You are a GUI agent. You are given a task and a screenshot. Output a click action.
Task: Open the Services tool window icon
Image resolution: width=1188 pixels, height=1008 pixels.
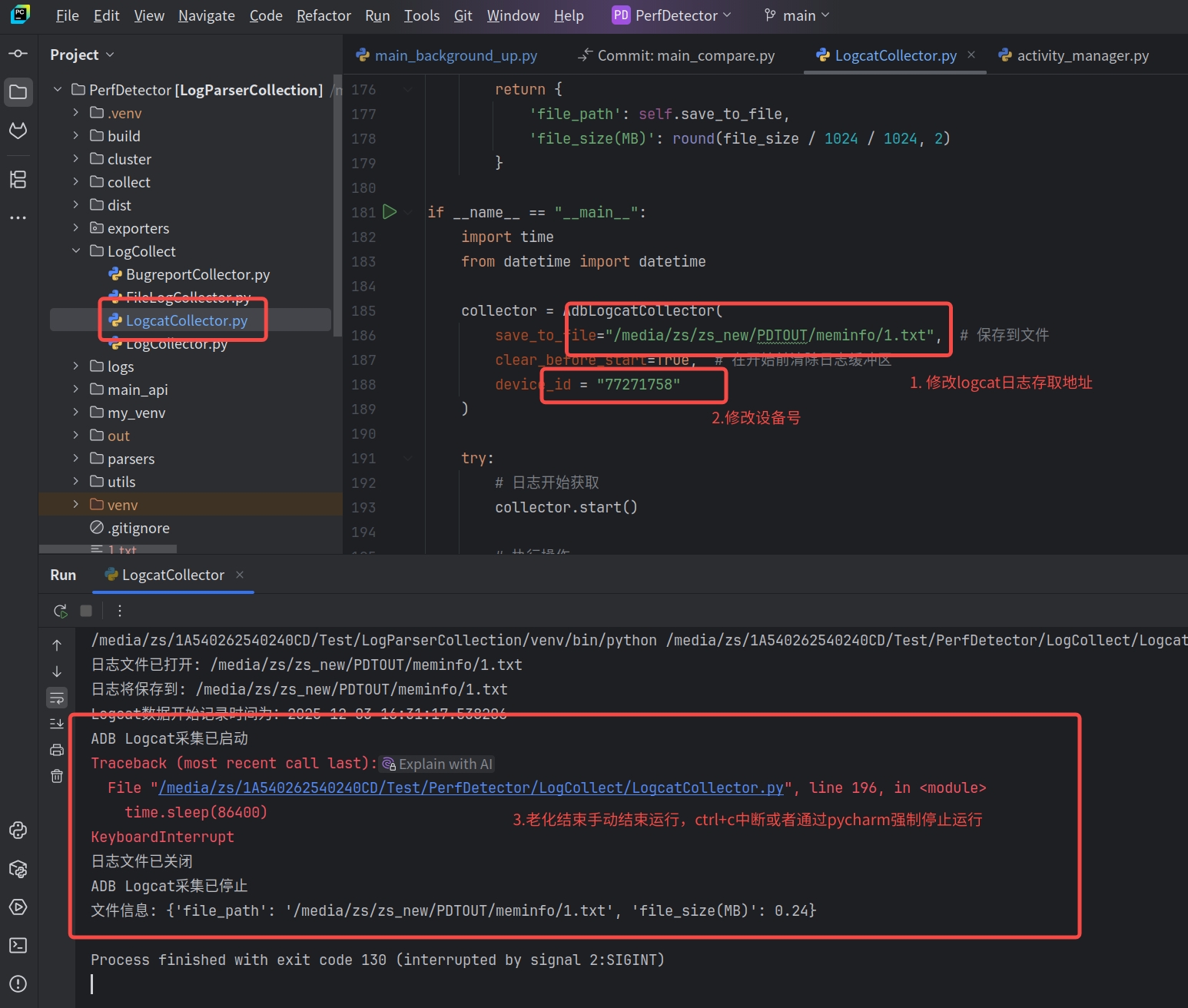click(18, 907)
